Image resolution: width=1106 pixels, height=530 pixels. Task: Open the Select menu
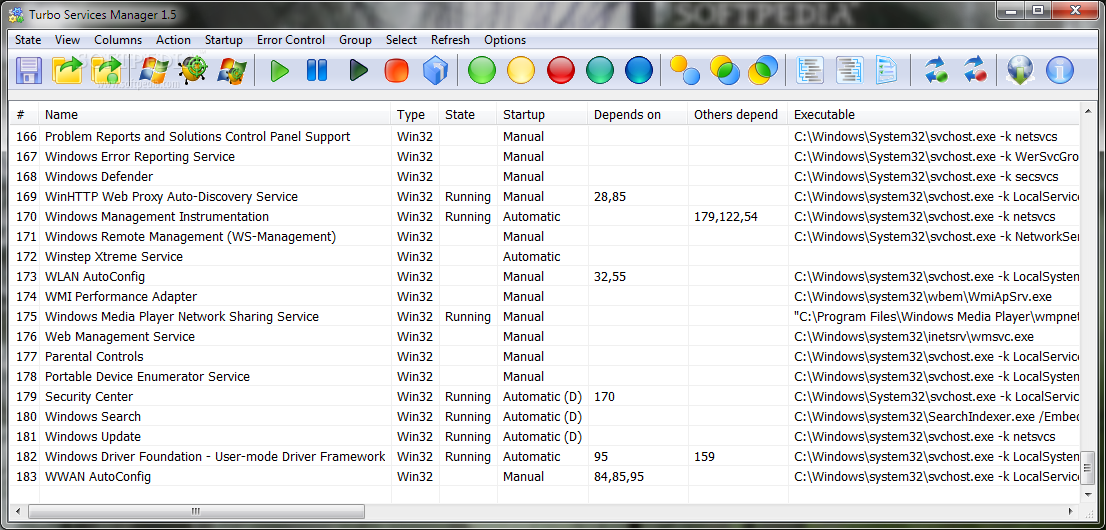[401, 40]
